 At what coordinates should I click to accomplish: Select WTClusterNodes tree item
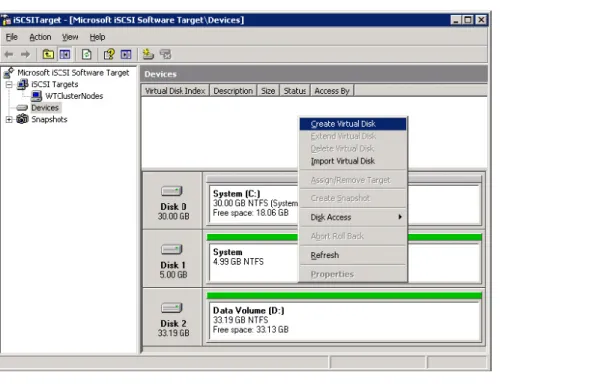[74, 96]
